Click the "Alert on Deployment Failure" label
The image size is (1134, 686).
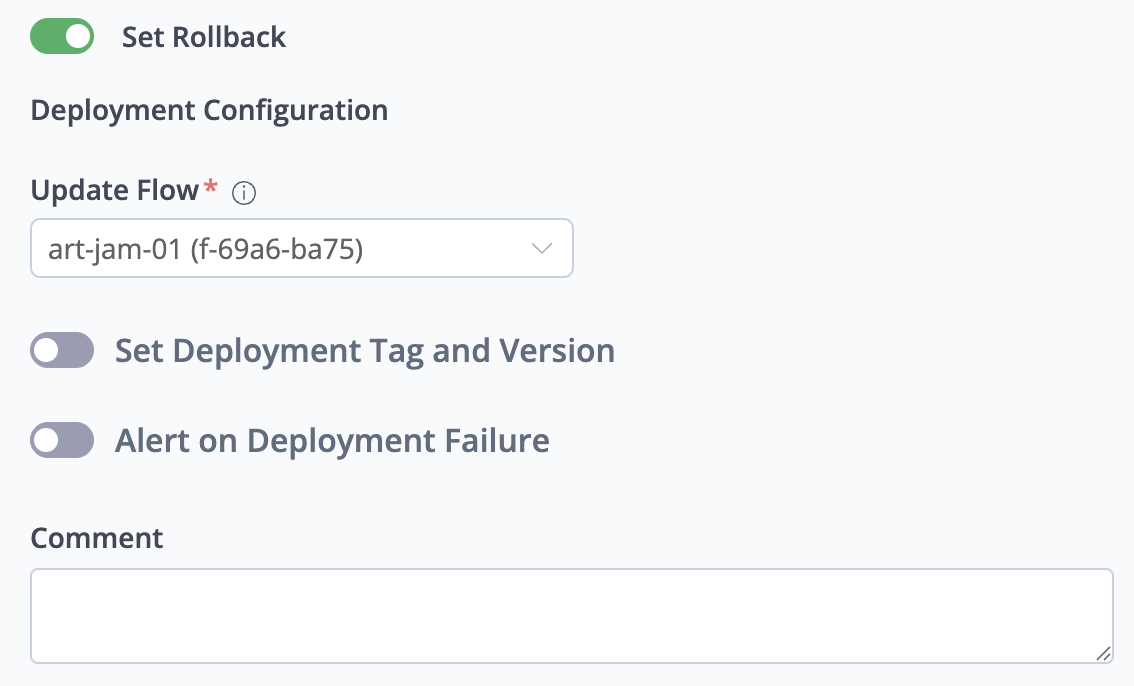[332, 440]
